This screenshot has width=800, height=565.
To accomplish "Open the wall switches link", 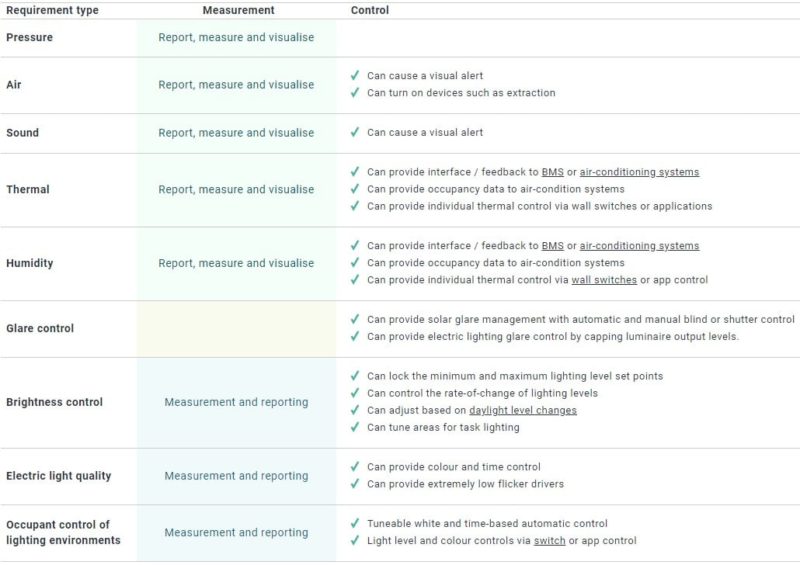I will 604,280.
